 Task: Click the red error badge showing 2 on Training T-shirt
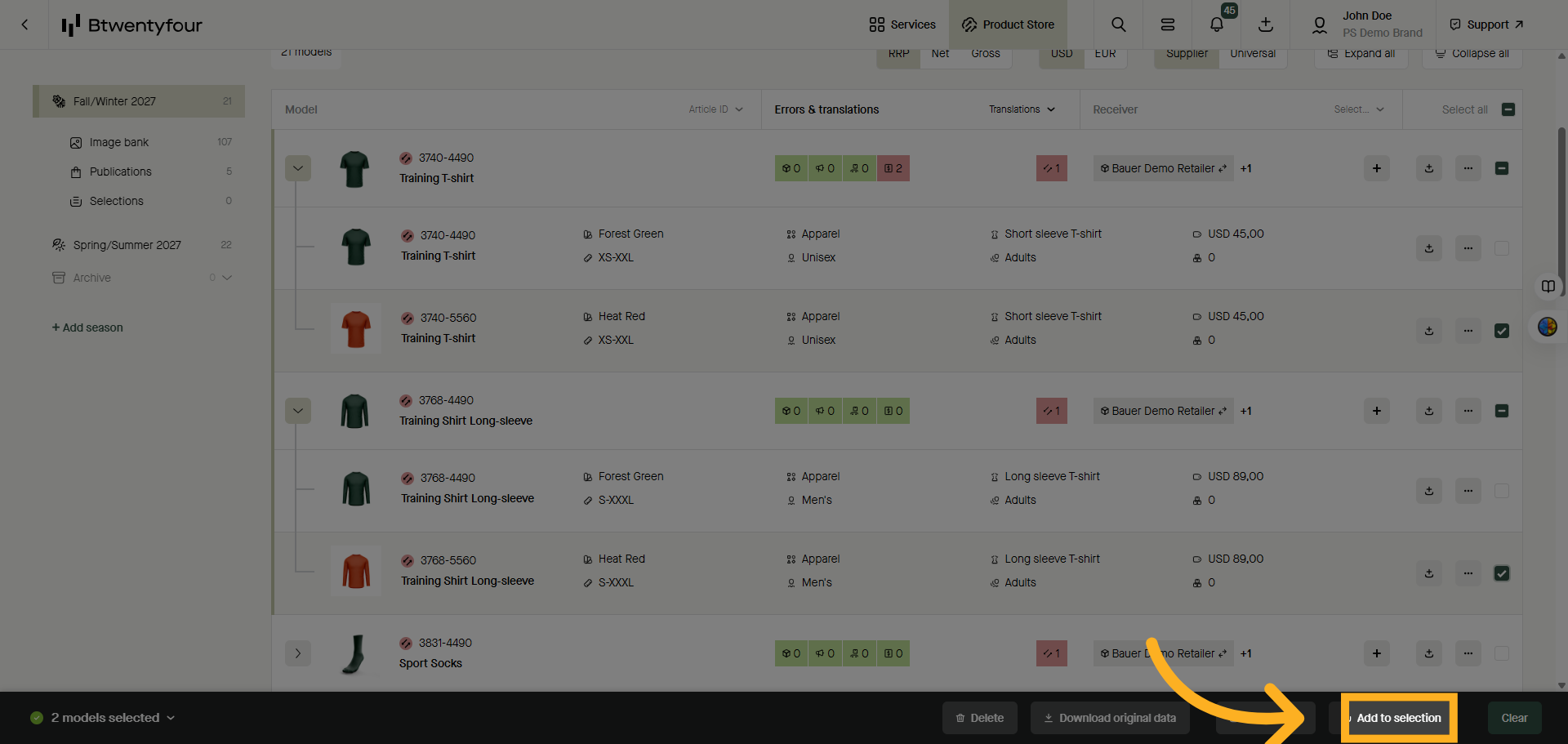pyautogui.click(x=892, y=168)
